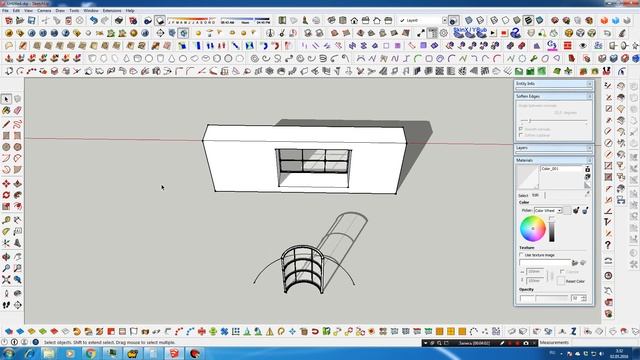Screen dimensions: 640x360
Task: Select the Orbit tool
Action: [x=6, y=257]
